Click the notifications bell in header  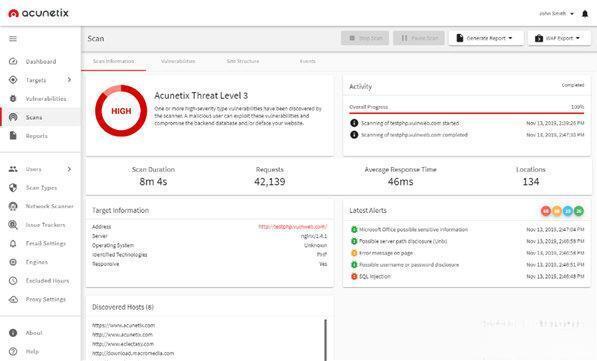[x=585, y=14]
